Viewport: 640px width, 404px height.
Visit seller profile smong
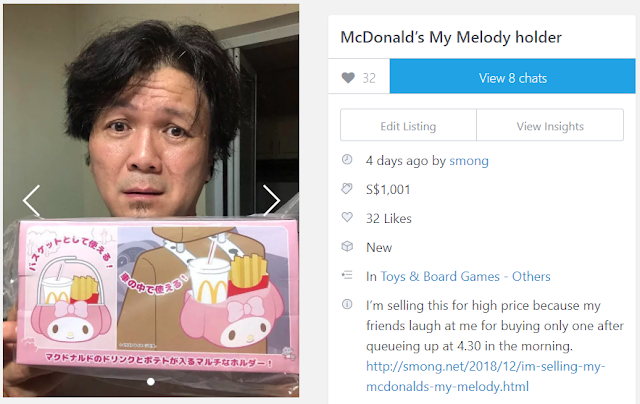(x=469, y=161)
